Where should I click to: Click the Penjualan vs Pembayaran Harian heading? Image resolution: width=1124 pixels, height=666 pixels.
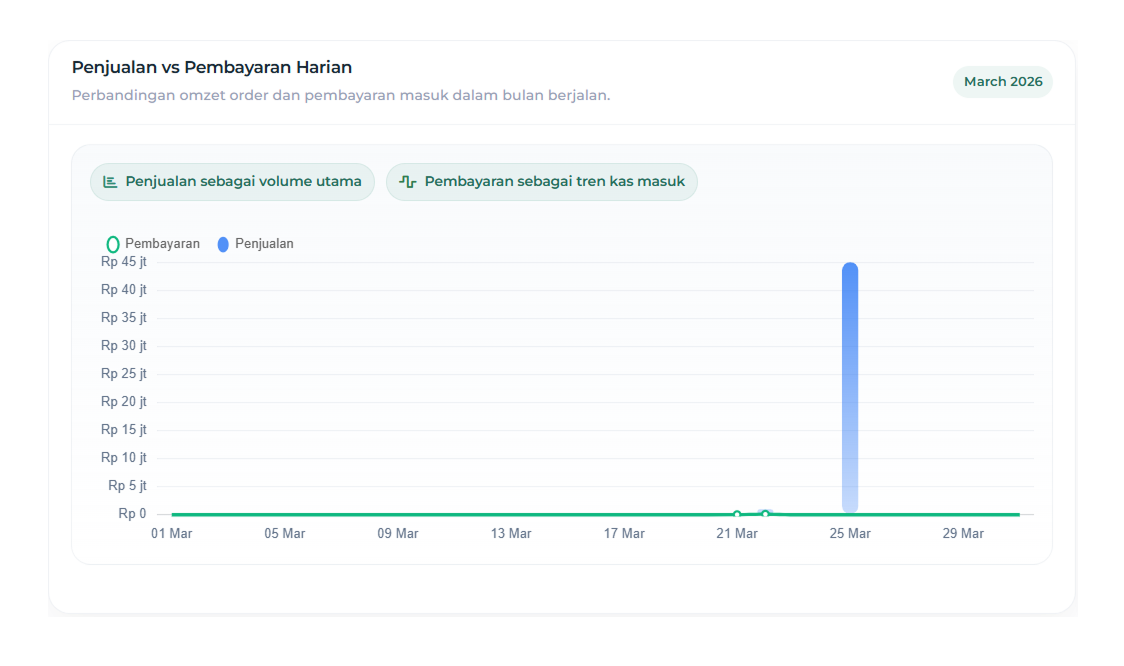(212, 67)
